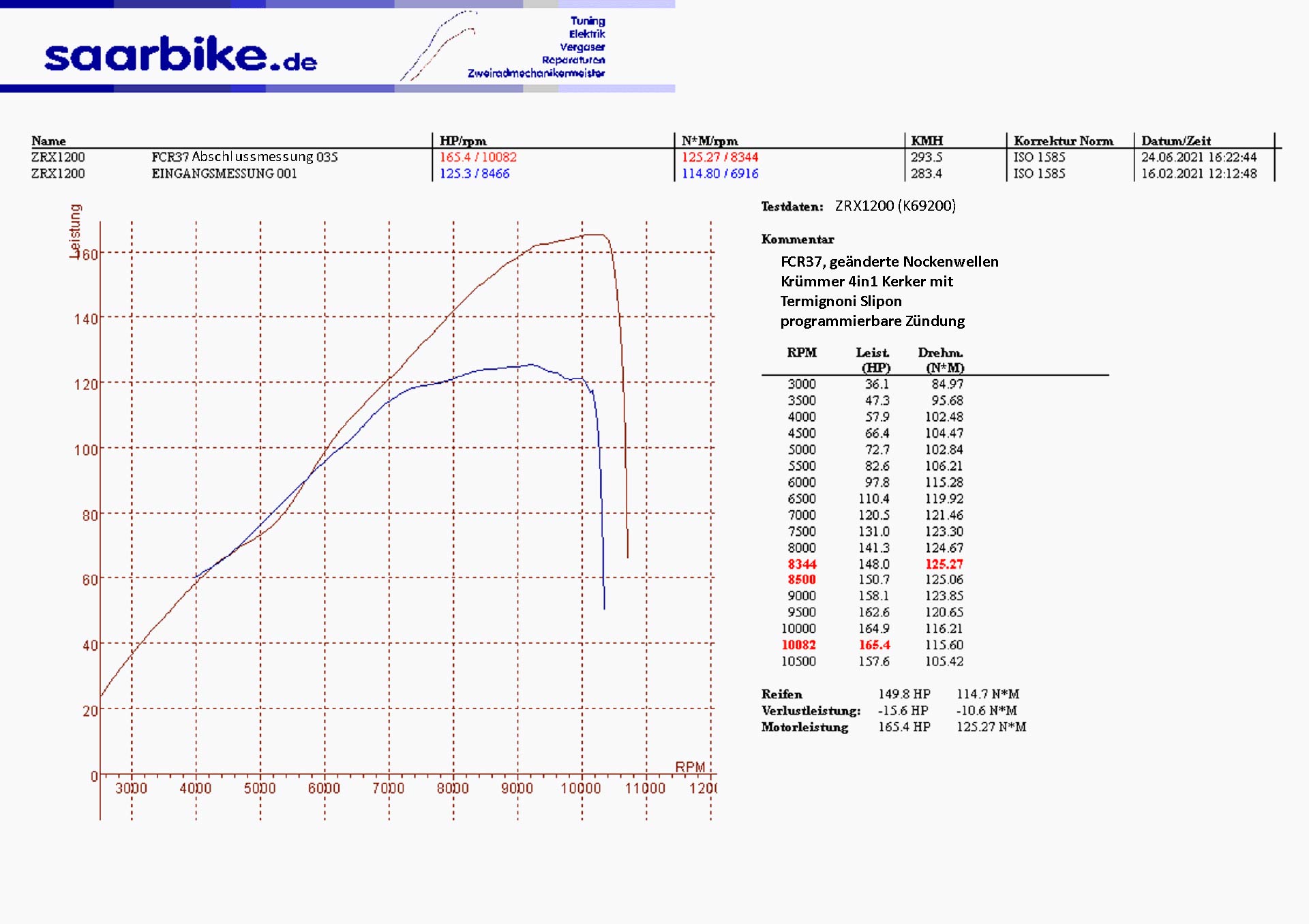Screen dimensions: 1309x924
Task: Click the red 165.4 / 10082 value
Action: pyautogui.click(x=478, y=157)
